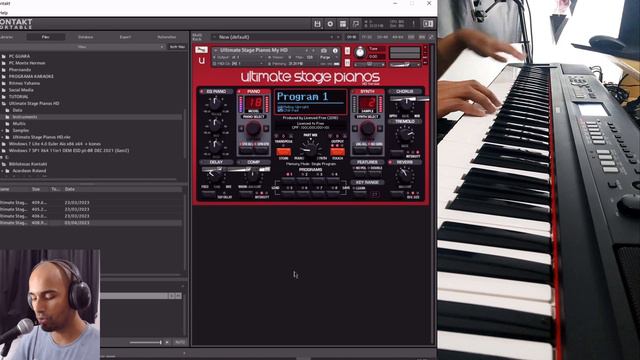Select the Social Media folder
640x360 pixels.
[21, 90]
